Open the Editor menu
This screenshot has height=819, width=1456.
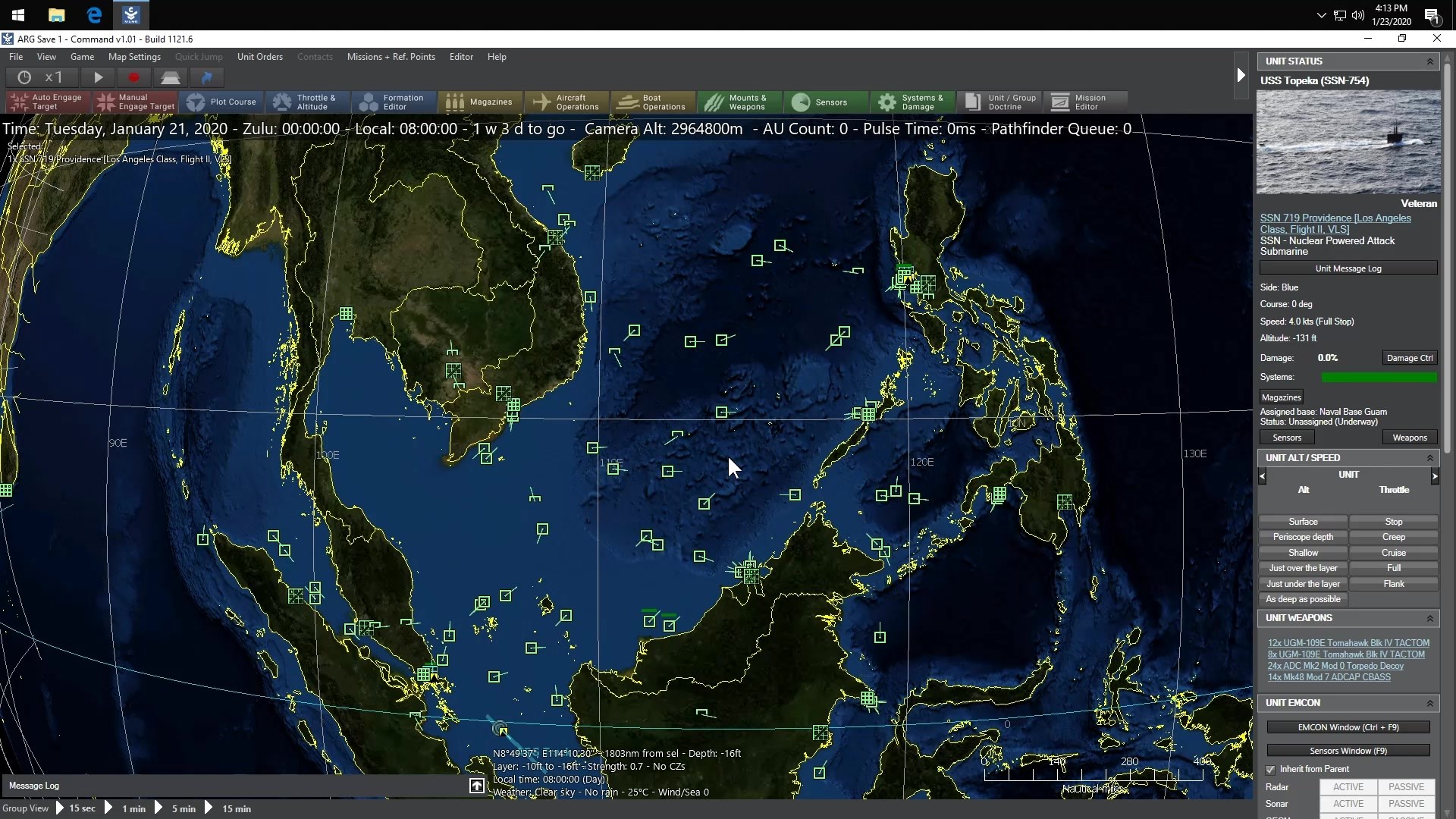click(461, 57)
